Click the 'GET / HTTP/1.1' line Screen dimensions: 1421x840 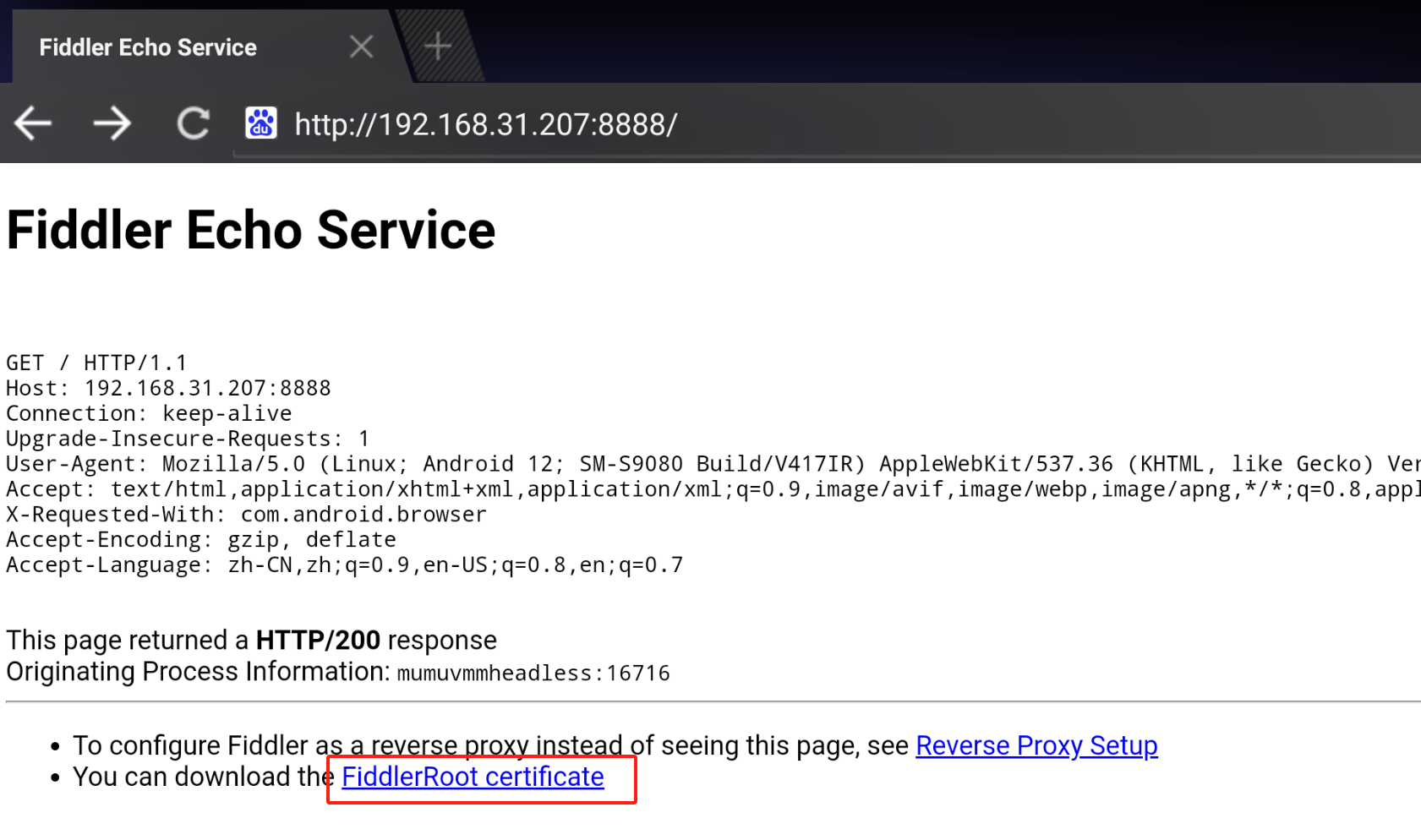point(96,363)
